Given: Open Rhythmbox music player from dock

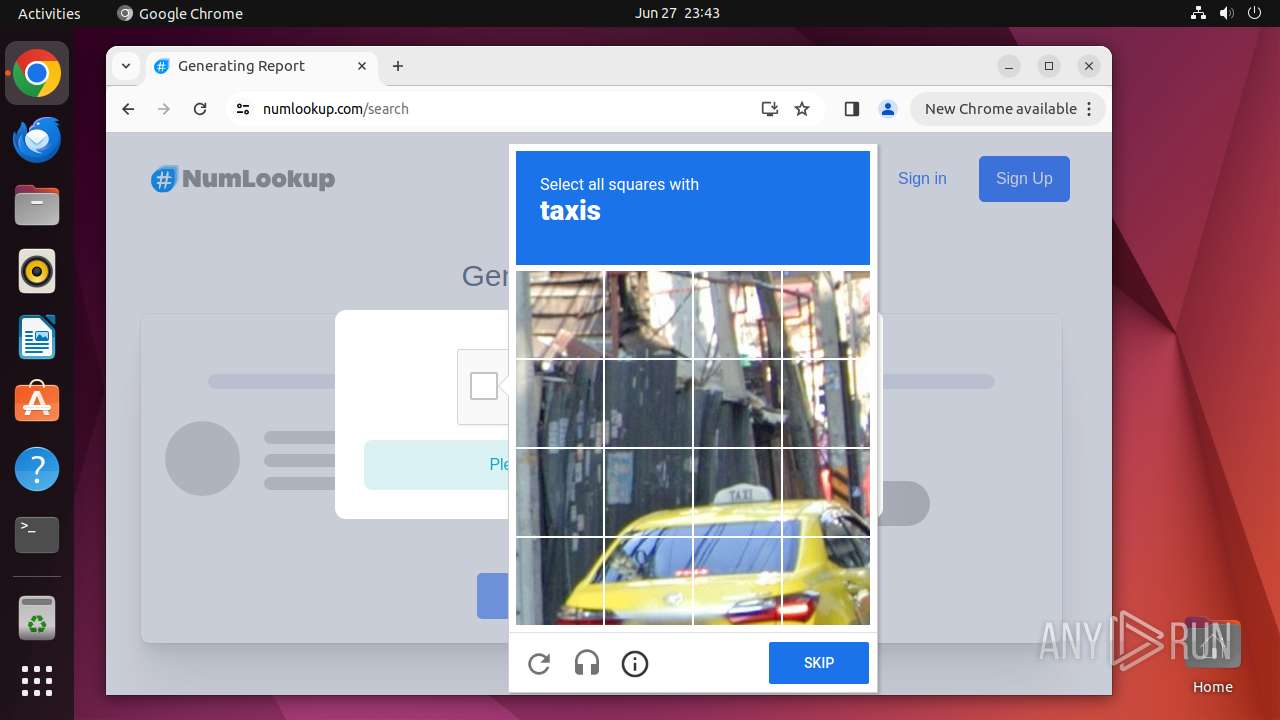Looking at the screenshot, I should 37,271.
